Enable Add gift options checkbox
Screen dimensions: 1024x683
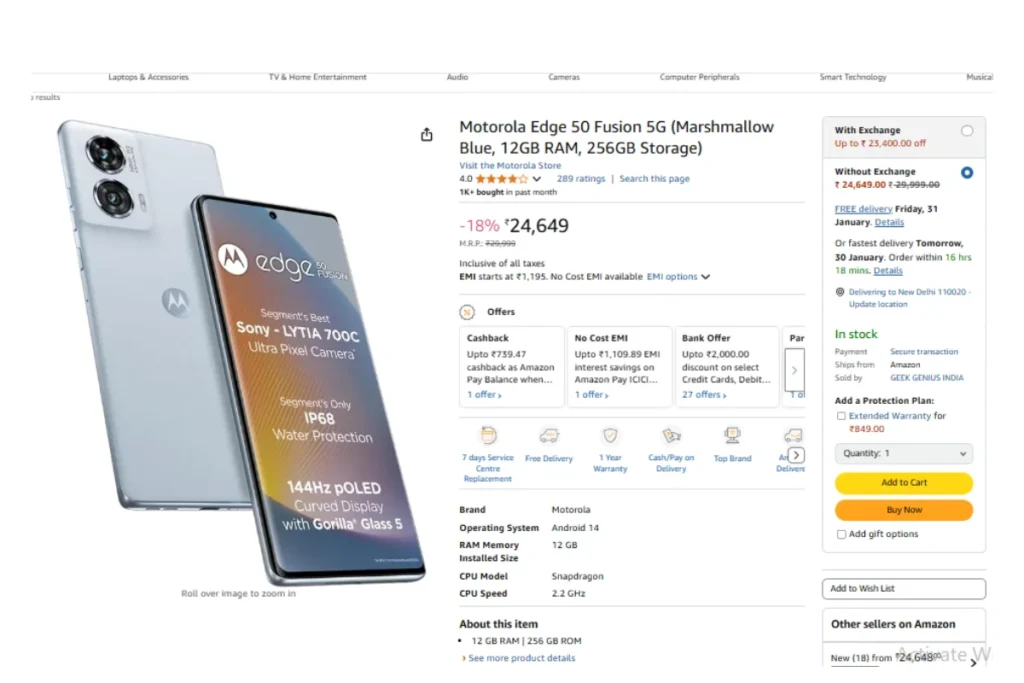pos(841,534)
